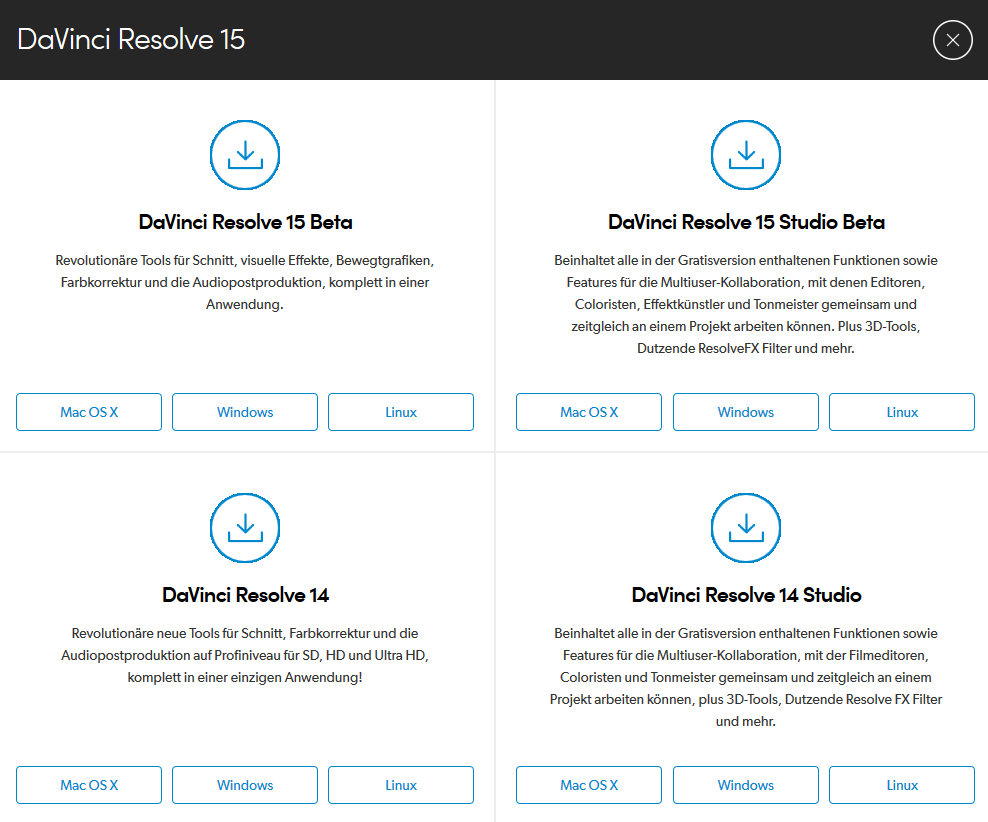This screenshot has height=822, width=988.
Task: Download Resolve 14 for Linux
Action: coord(401,785)
